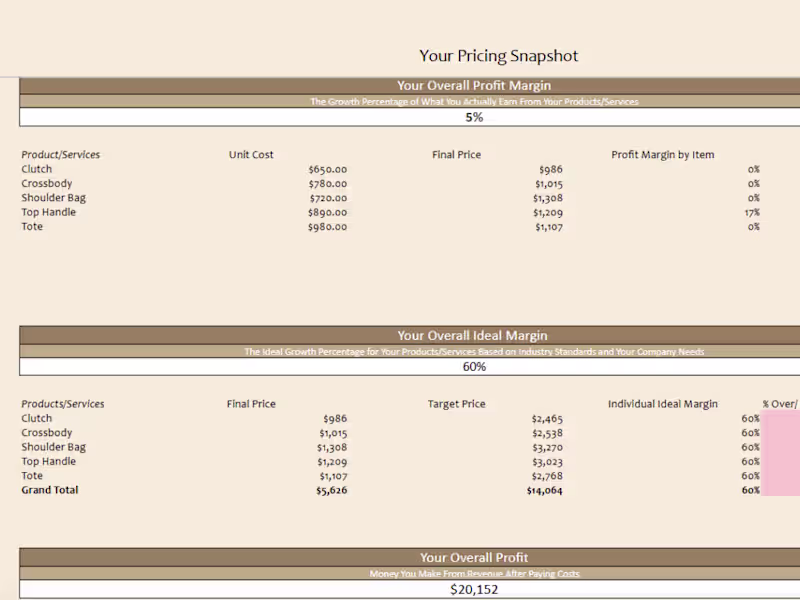Select the 'Grand Total' row label
Viewport: 800px width, 600px height.
(50, 490)
